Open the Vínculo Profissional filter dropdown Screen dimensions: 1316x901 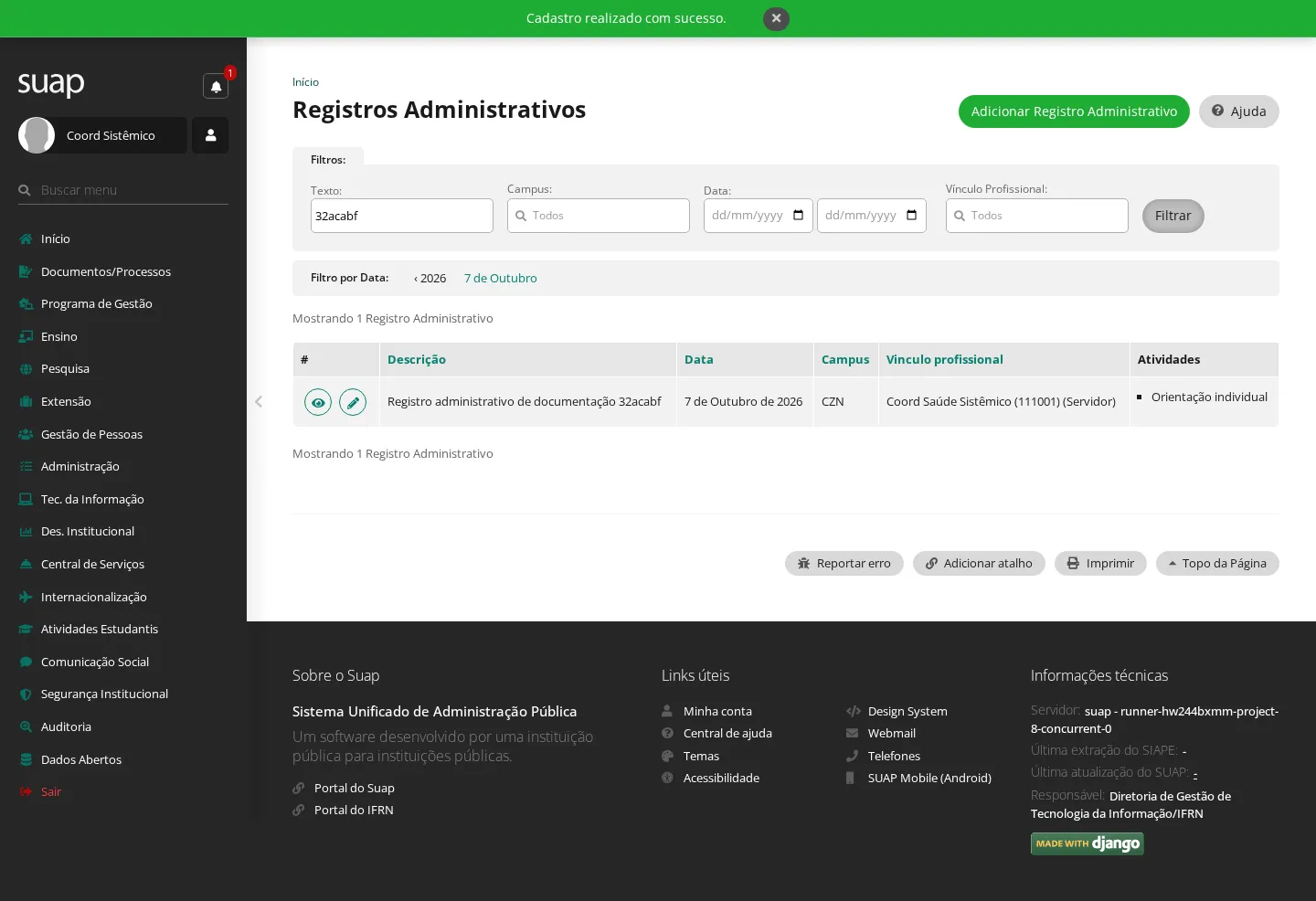coord(1037,216)
